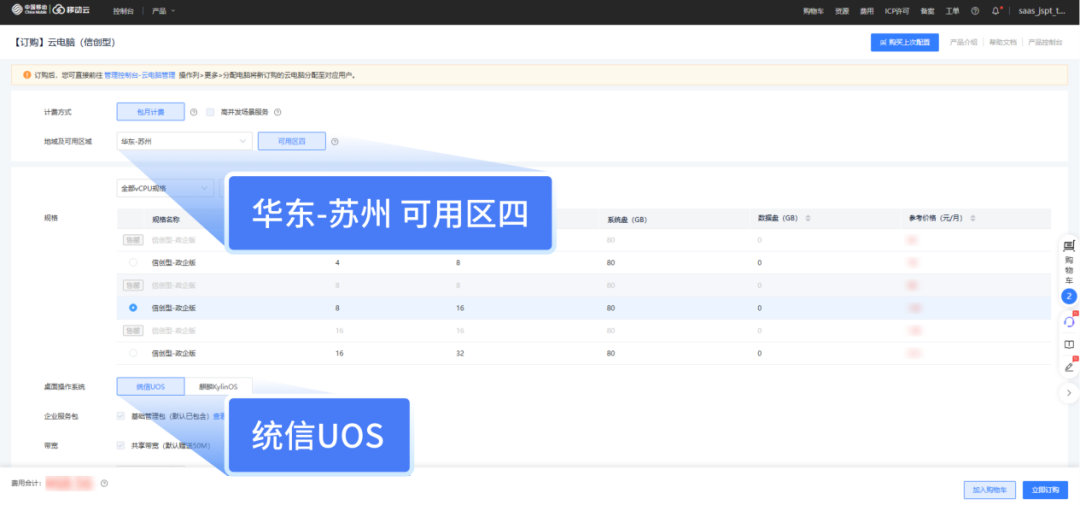Select the 麒麟KylinOS operating system tab
The image size is (1080, 505).
(x=218, y=387)
